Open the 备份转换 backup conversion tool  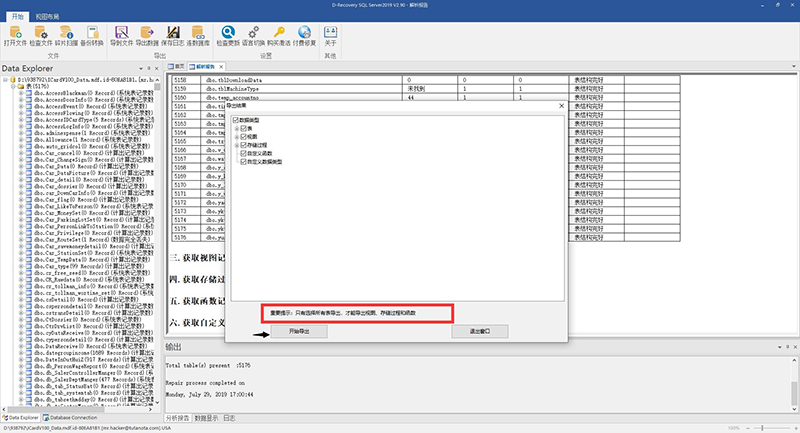coord(92,36)
